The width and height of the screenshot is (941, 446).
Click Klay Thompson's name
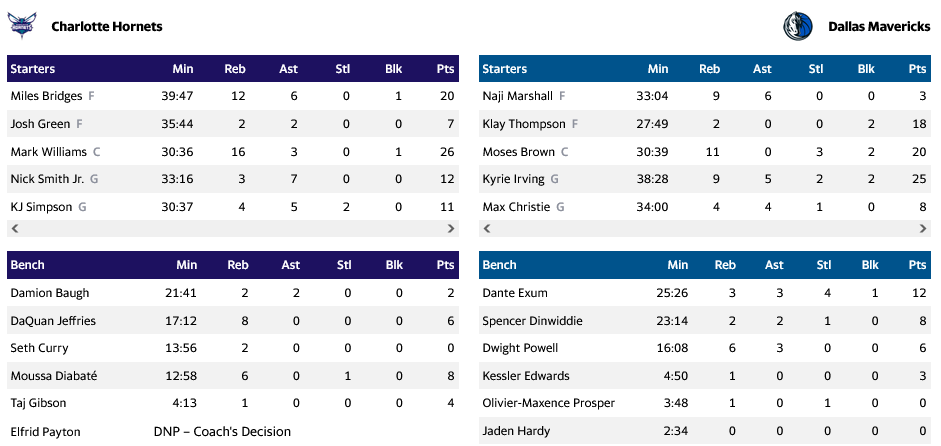coord(518,124)
